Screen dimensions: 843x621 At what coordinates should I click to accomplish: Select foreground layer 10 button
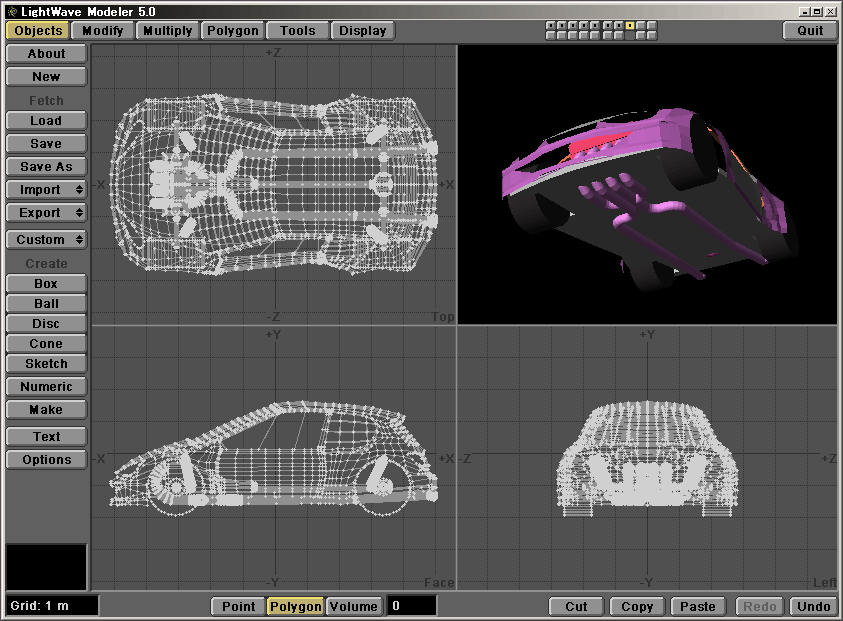[652, 25]
